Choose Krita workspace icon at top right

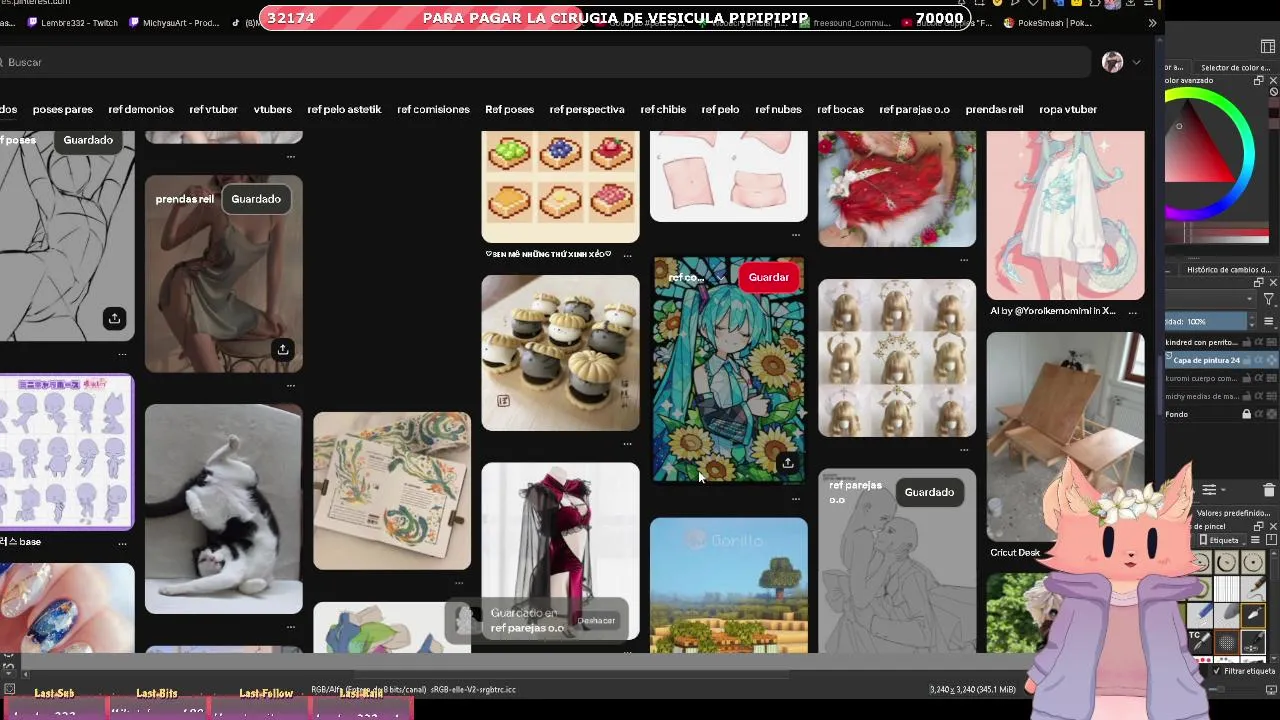[1268, 47]
